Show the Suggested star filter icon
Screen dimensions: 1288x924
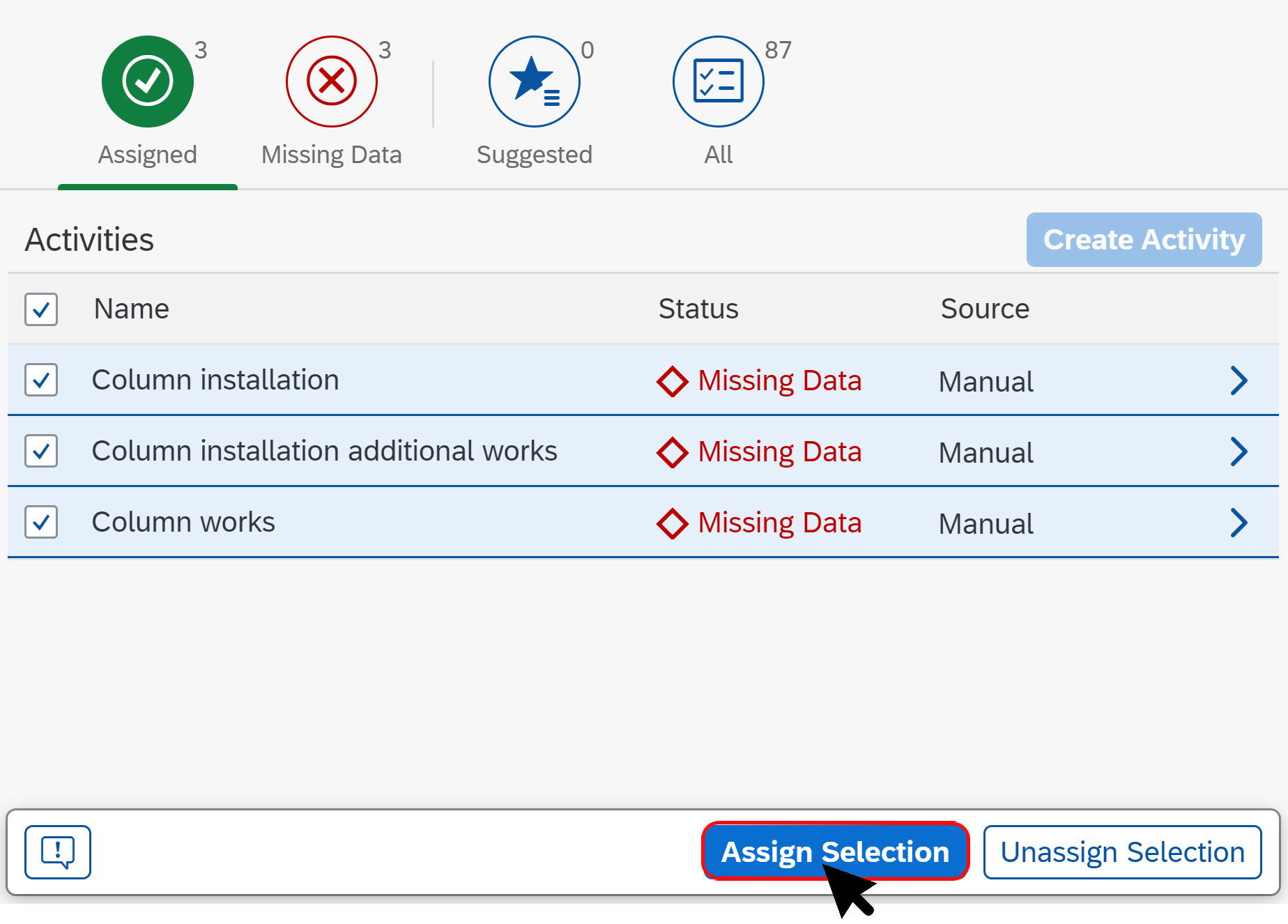click(x=535, y=82)
